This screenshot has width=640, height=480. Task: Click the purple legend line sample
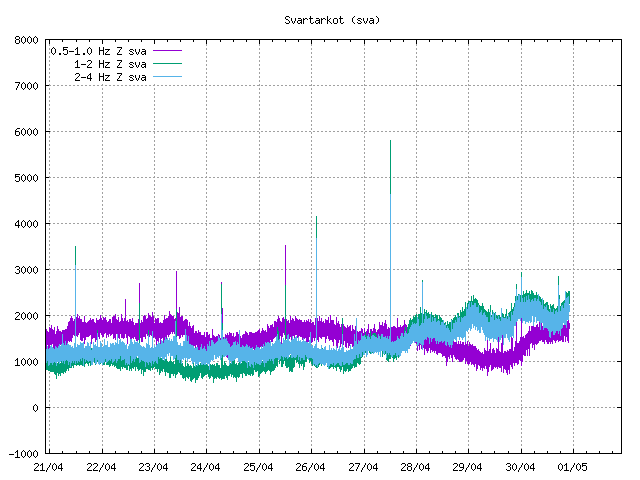click(x=167, y=51)
